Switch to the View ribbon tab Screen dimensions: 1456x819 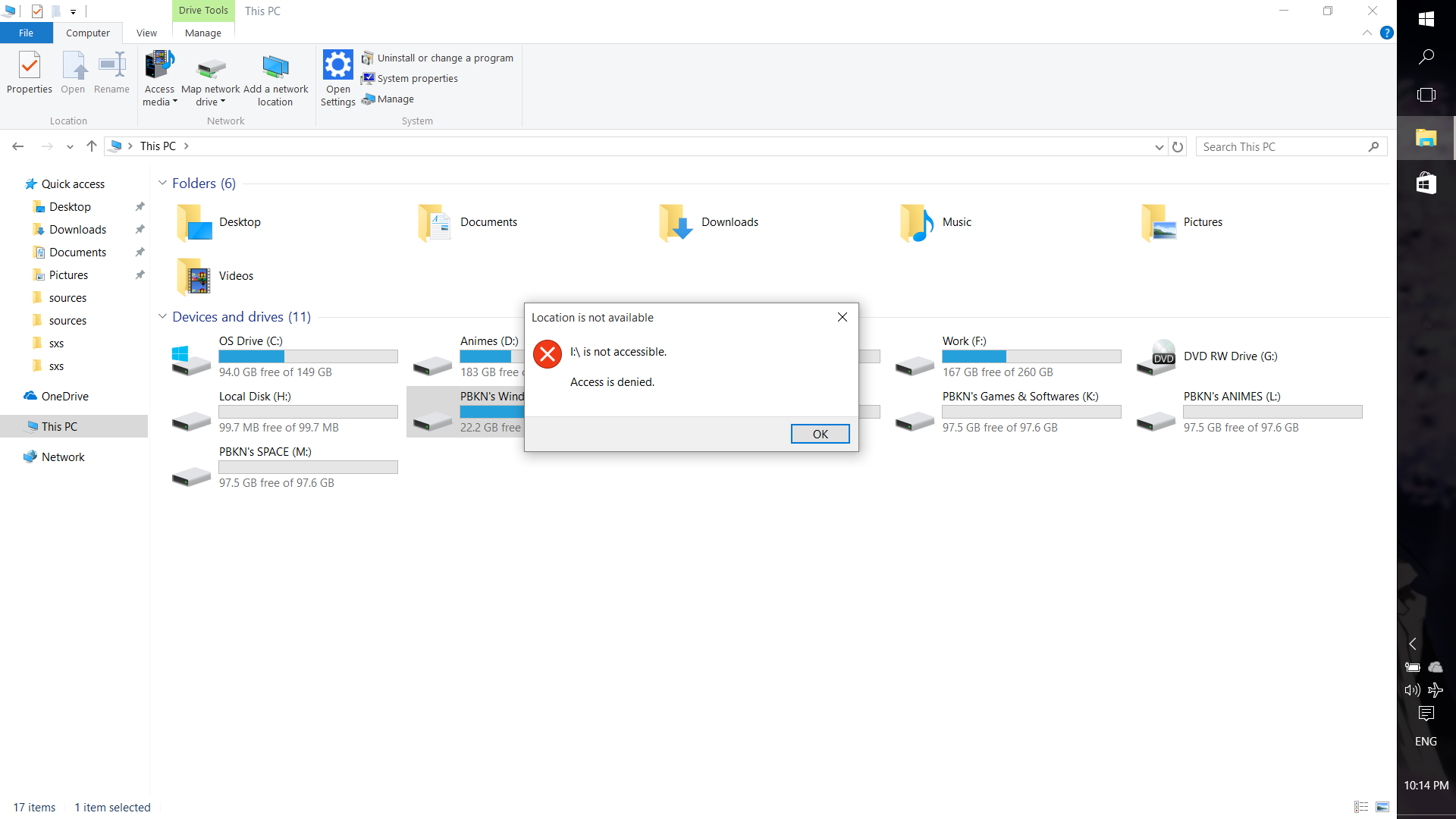point(146,33)
